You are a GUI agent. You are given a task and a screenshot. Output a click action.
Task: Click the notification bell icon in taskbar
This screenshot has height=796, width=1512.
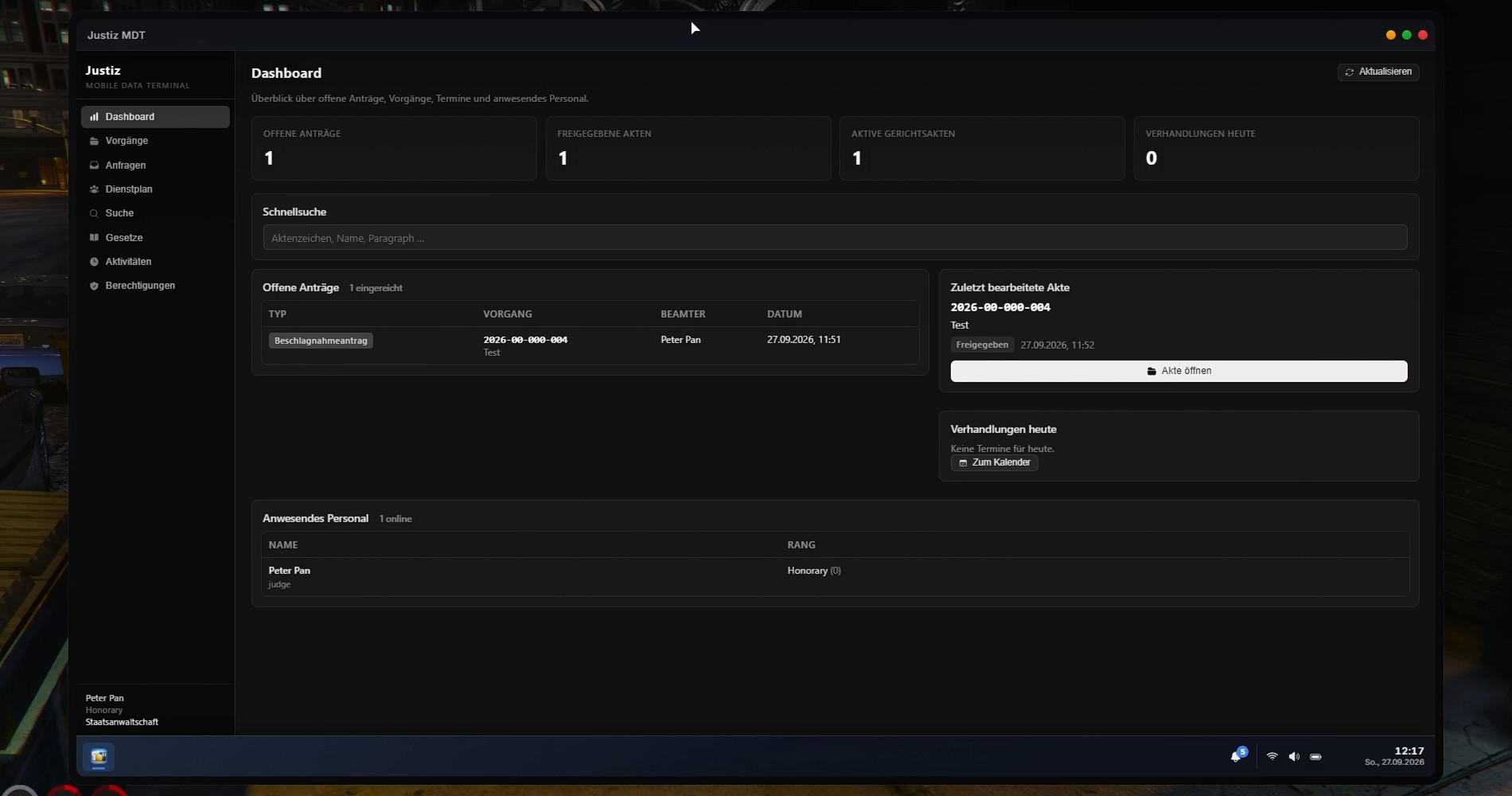pyautogui.click(x=1236, y=756)
